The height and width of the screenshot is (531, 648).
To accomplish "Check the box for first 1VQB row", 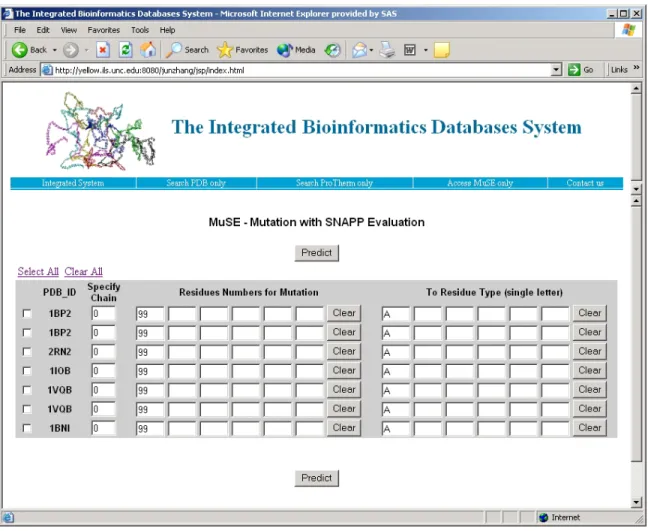I will pos(27,390).
